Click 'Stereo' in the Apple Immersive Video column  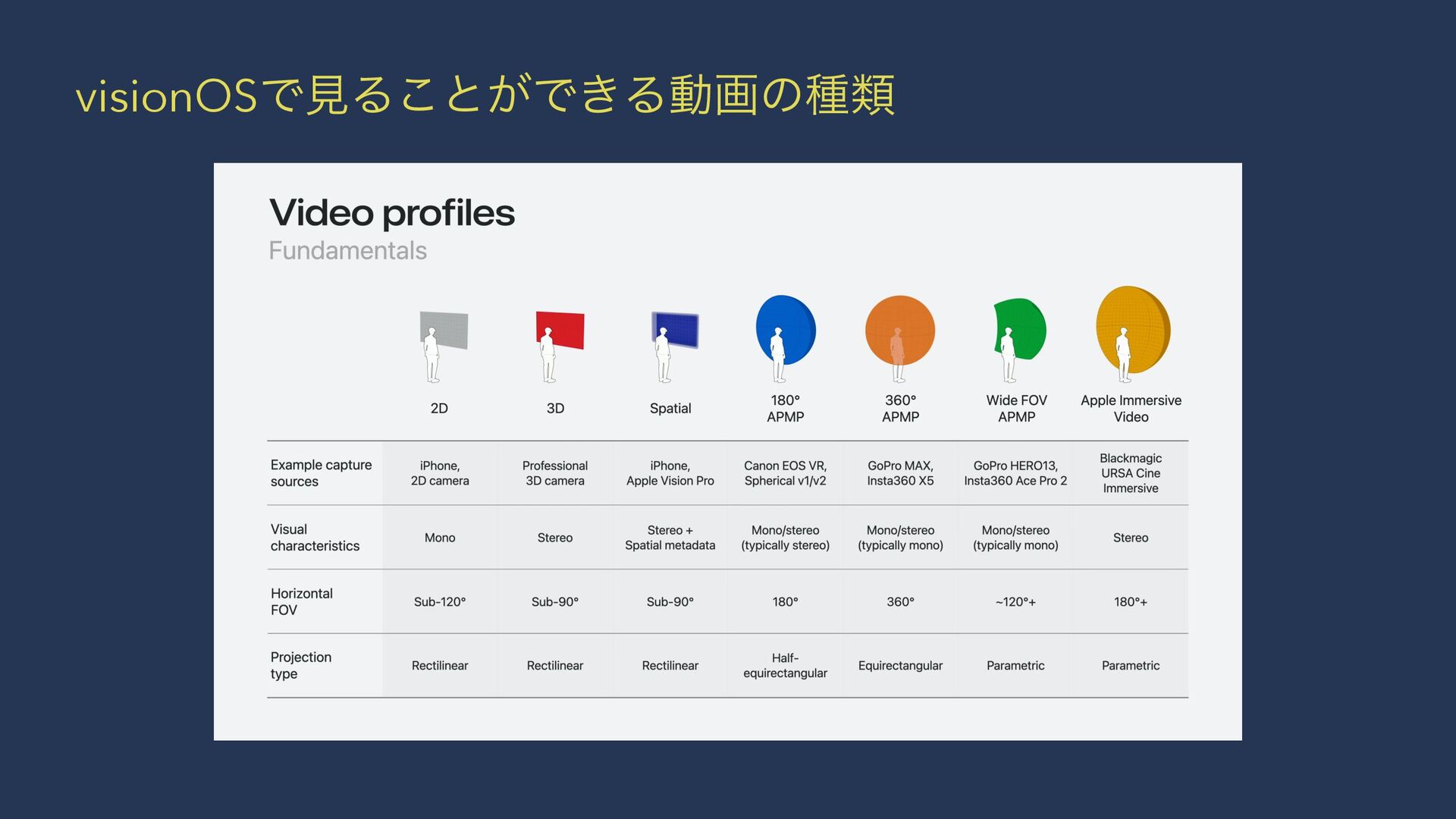pyautogui.click(x=1131, y=538)
